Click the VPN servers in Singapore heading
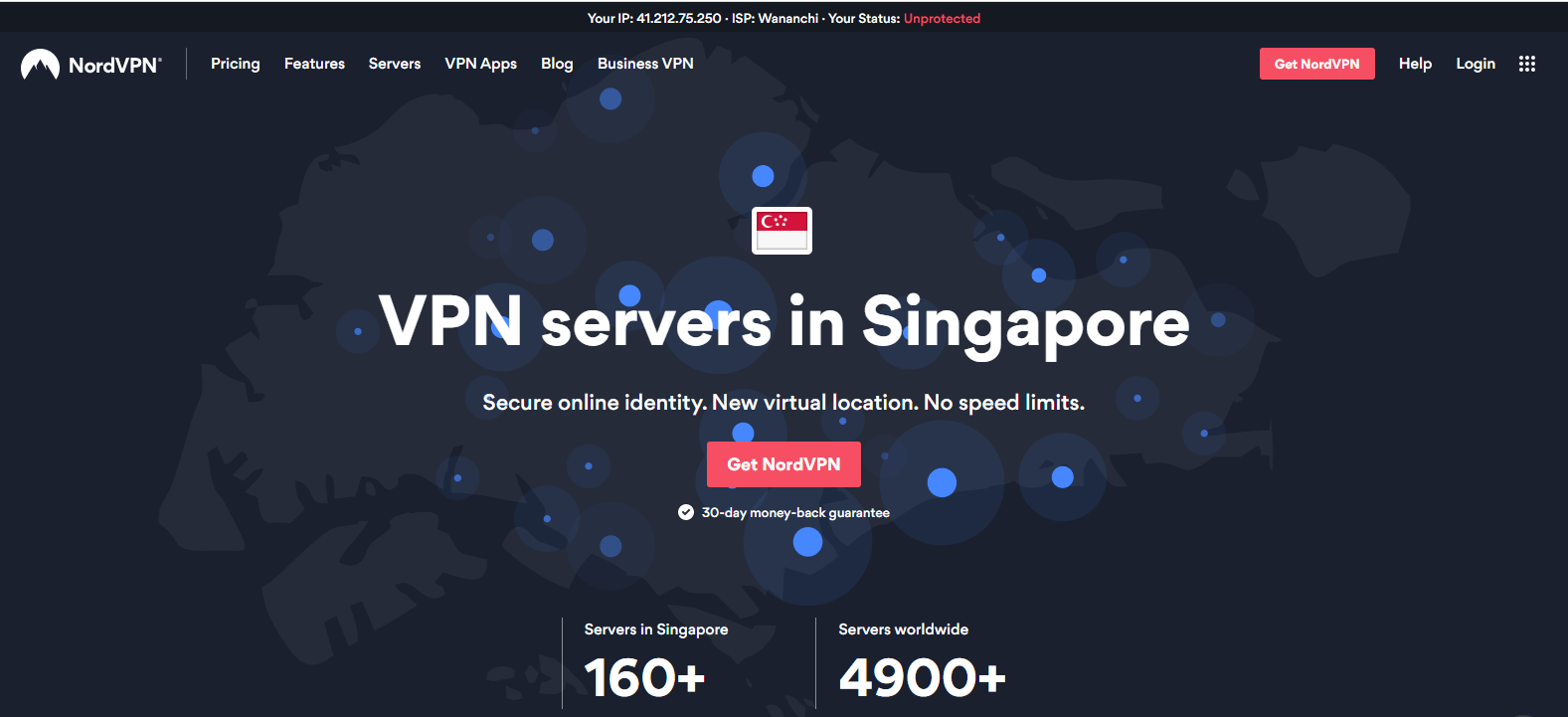1568x717 pixels. (784, 323)
